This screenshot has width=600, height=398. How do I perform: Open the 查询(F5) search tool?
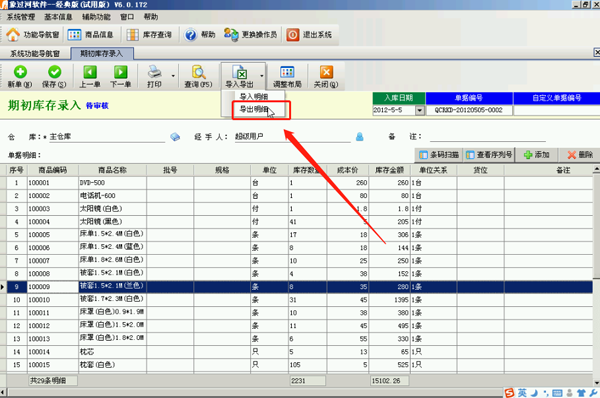pos(198,77)
